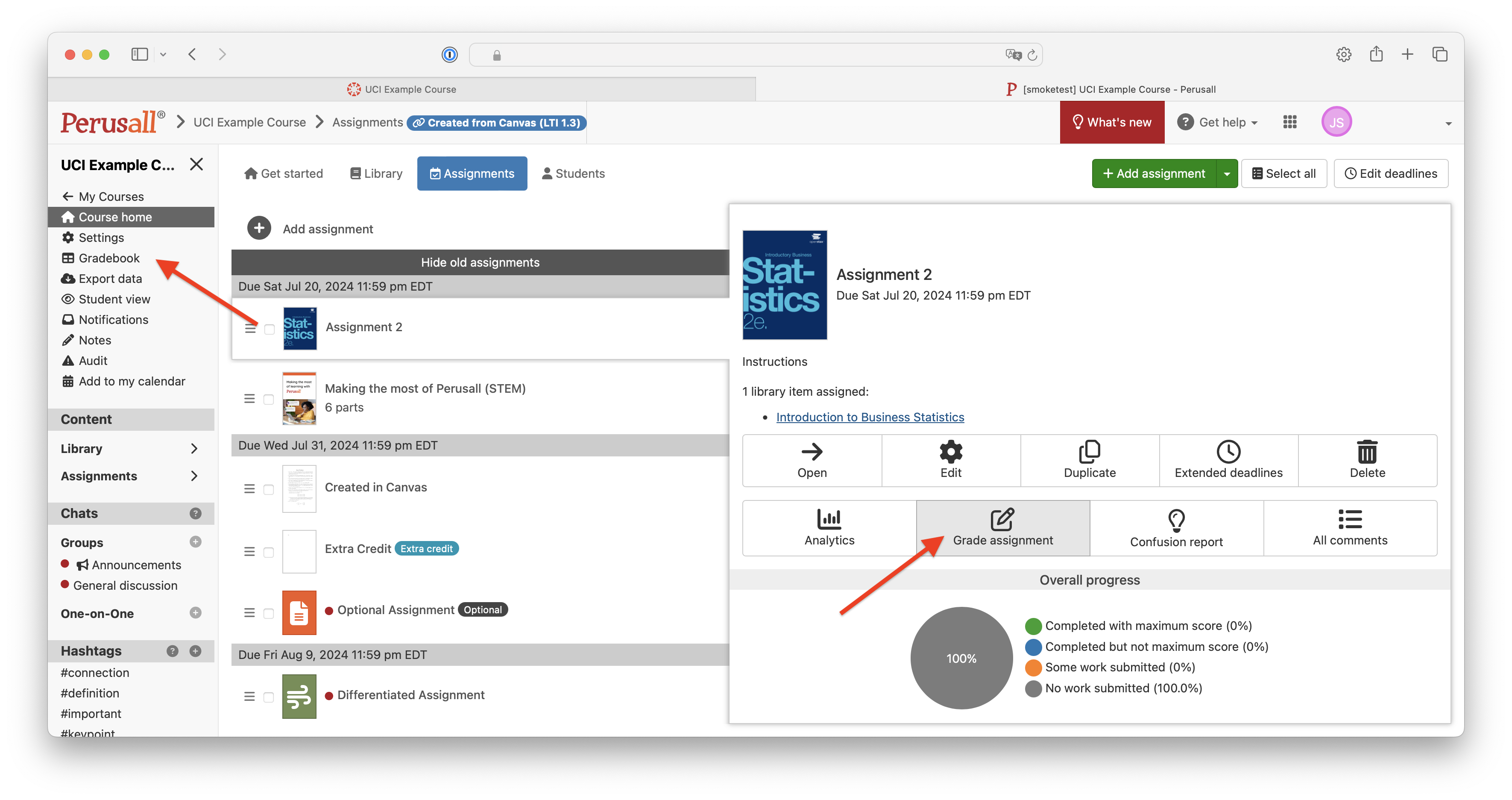Expand the Library section chevron
Screen dimensions: 1512x800
(x=194, y=449)
